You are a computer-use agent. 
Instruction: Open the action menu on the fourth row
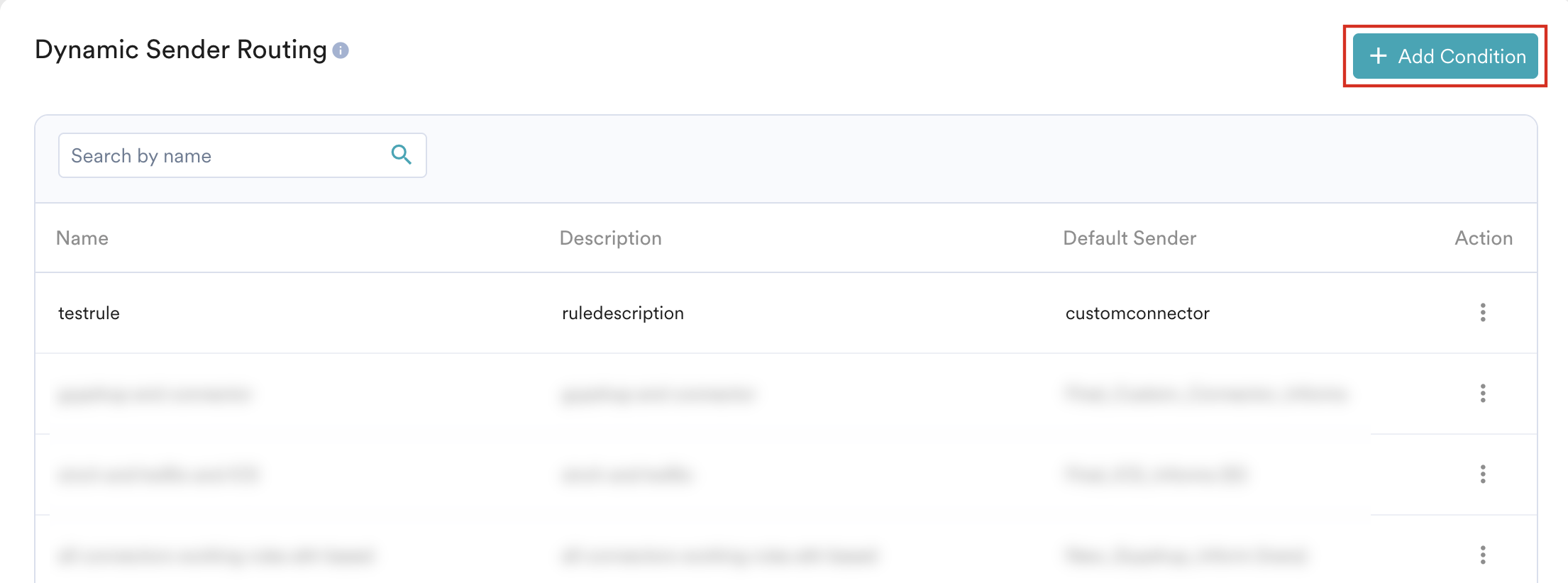(x=1482, y=555)
